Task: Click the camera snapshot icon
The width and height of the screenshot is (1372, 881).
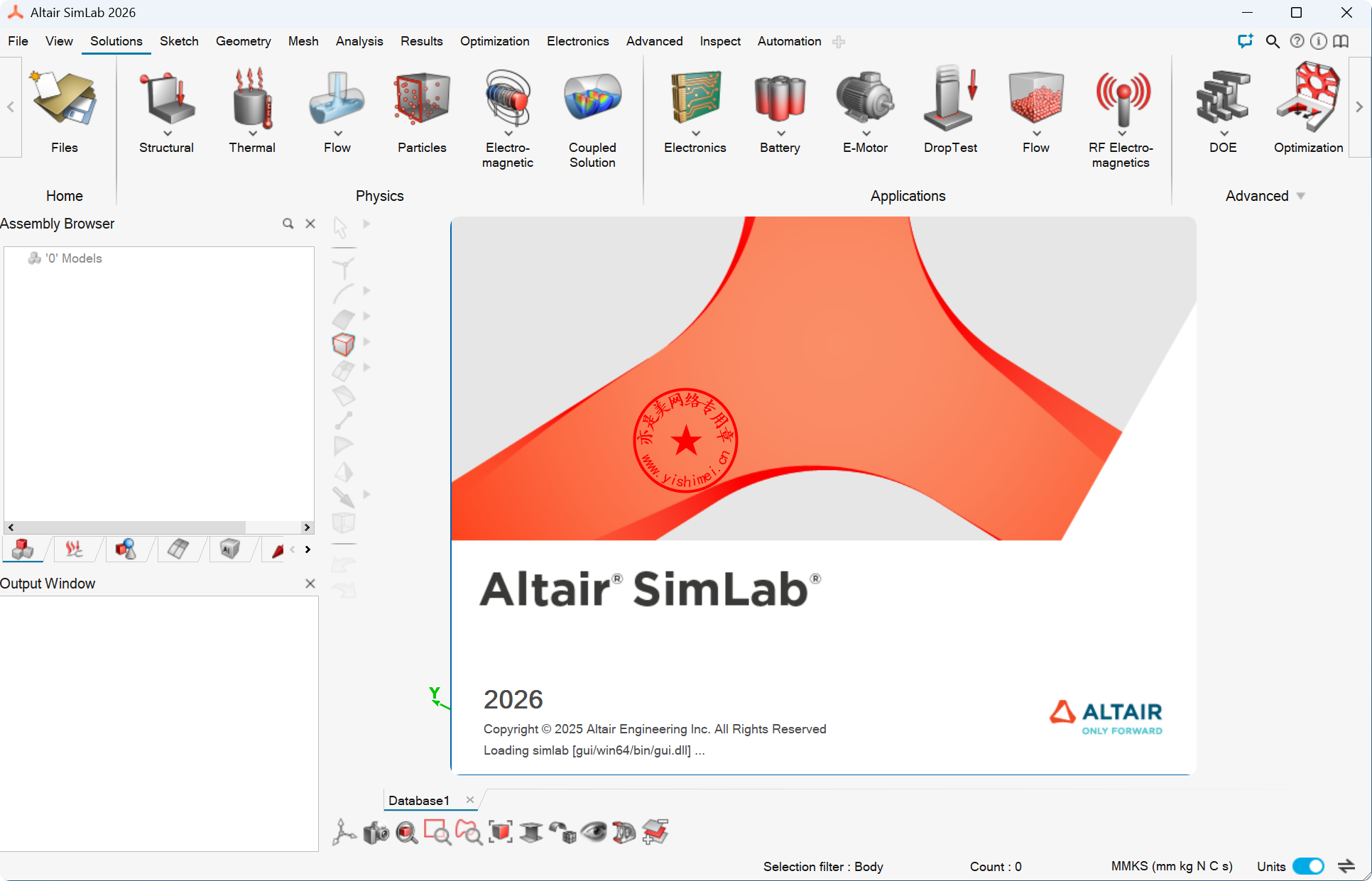Action: coord(376,832)
